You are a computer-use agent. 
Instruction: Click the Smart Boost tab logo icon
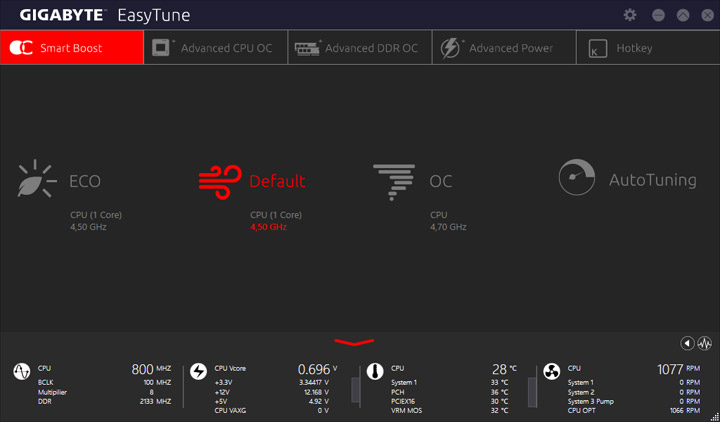click(21, 48)
